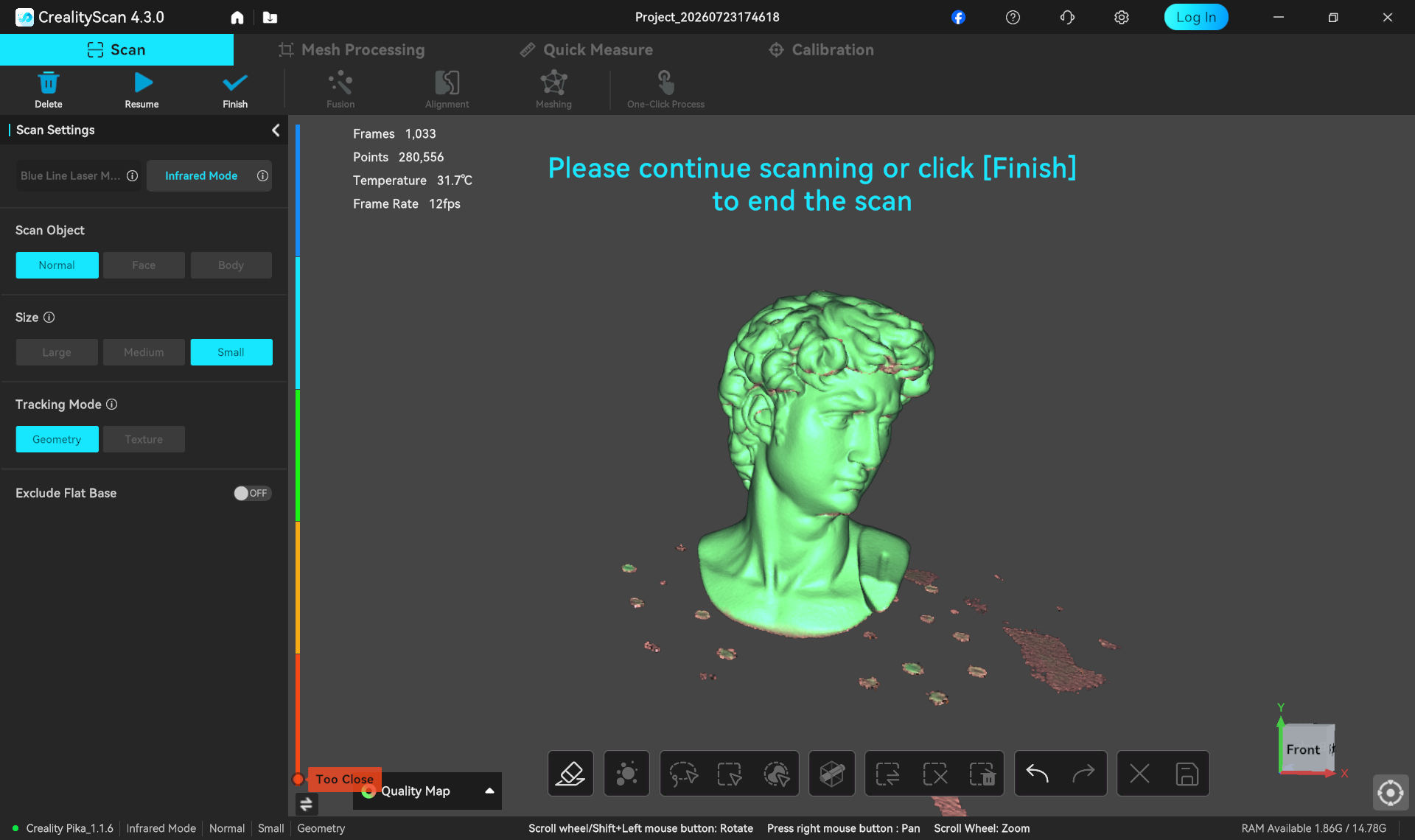
Task: Switch to the Scan tab
Action: 116,49
